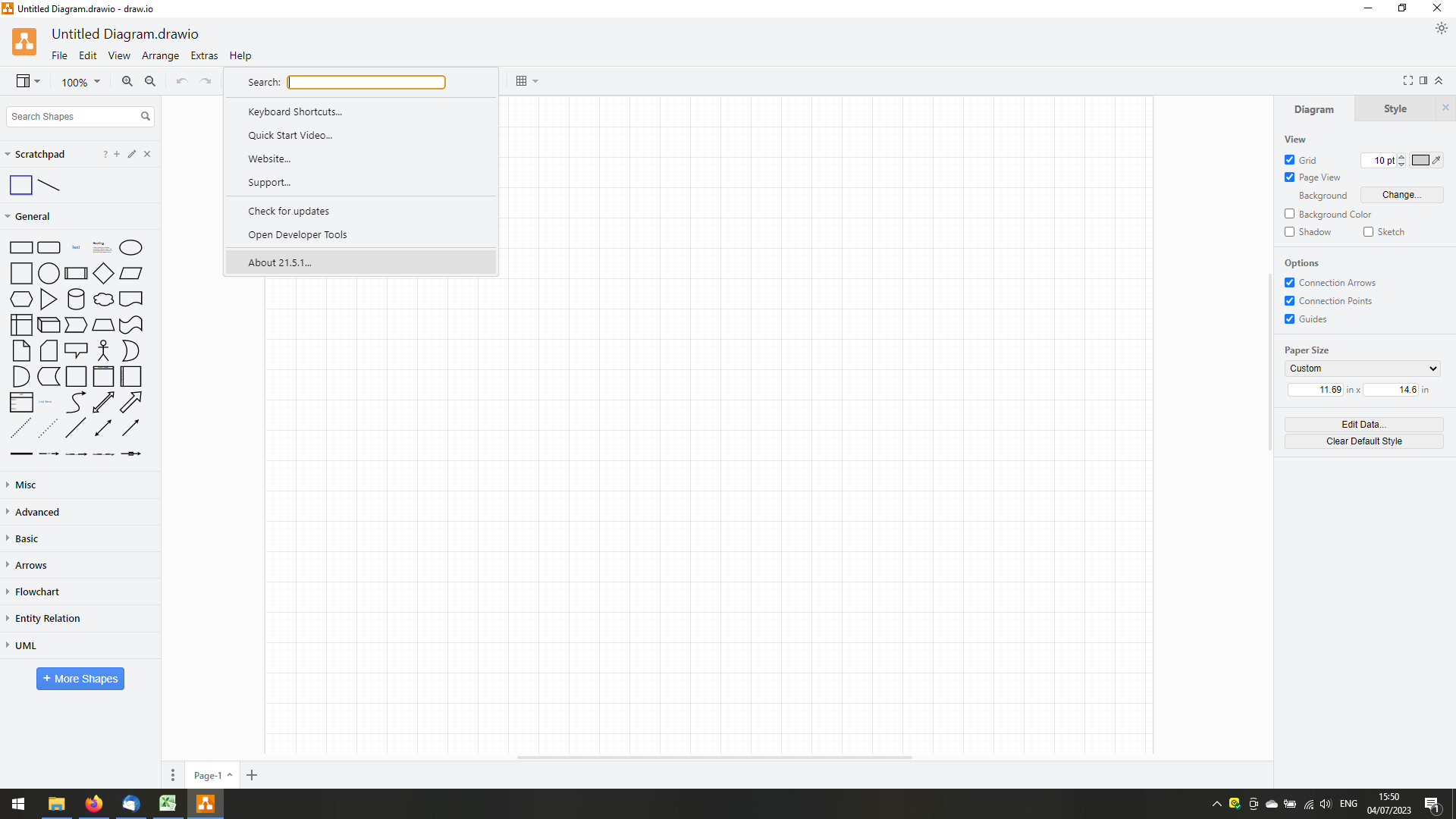This screenshot has height=819, width=1456.
Task: Select the ellipse shape in General palette
Action: pyautogui.click(x=130, y=247)
